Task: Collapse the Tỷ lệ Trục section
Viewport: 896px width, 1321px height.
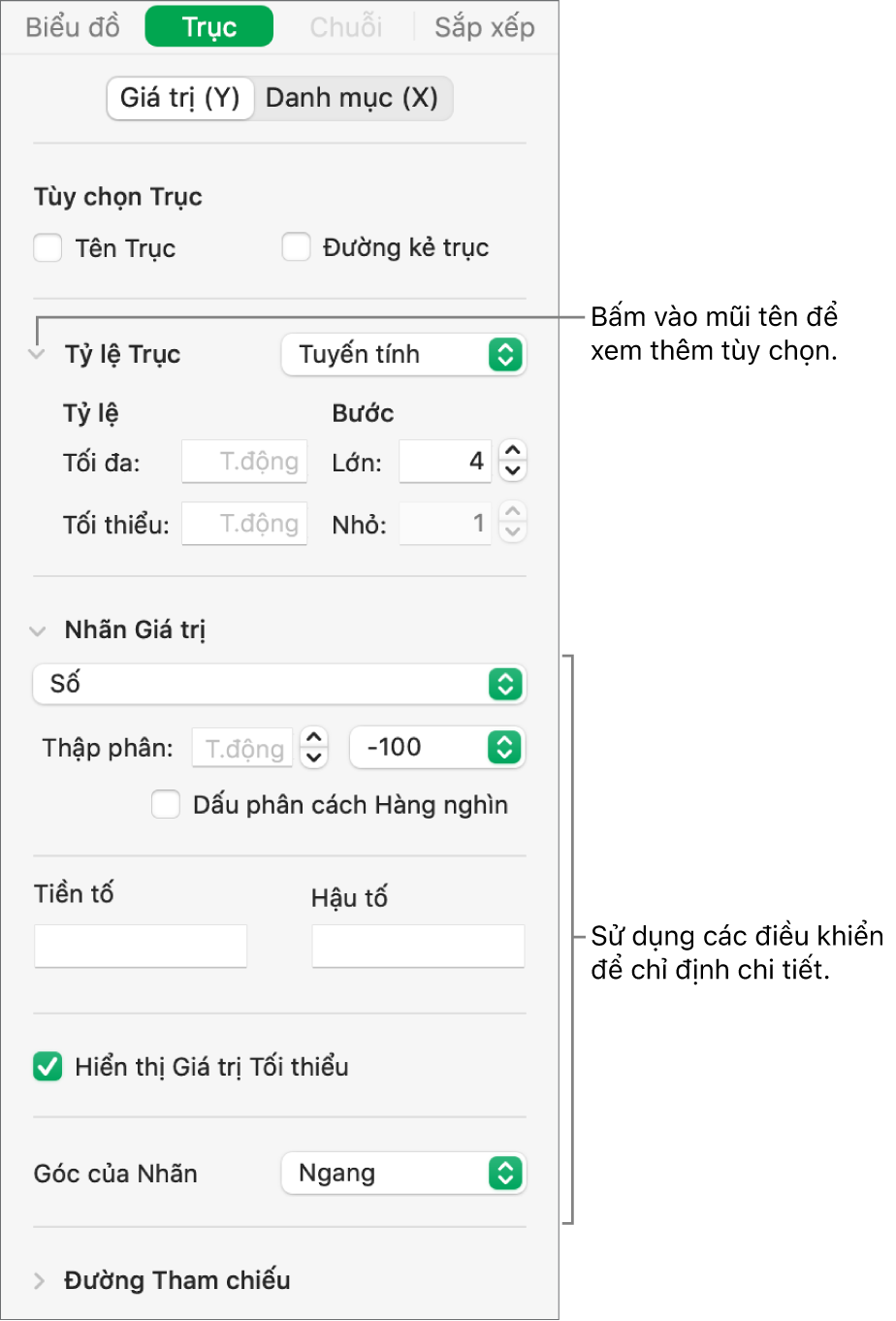Action: (35, 354)
